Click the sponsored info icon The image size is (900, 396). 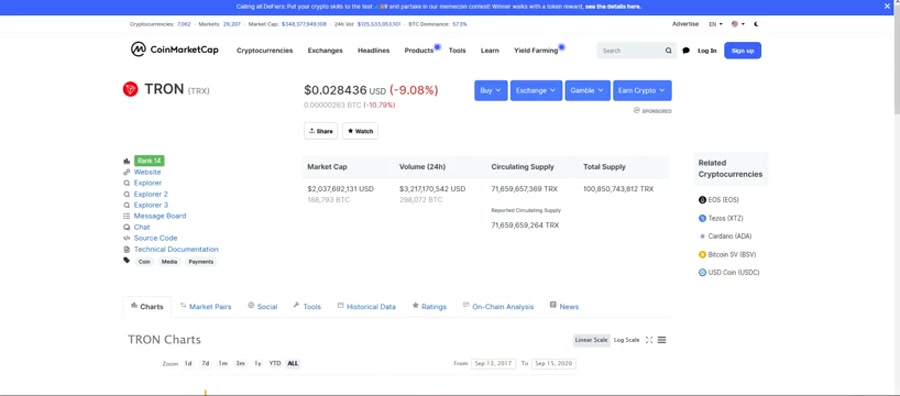point(637,110)
